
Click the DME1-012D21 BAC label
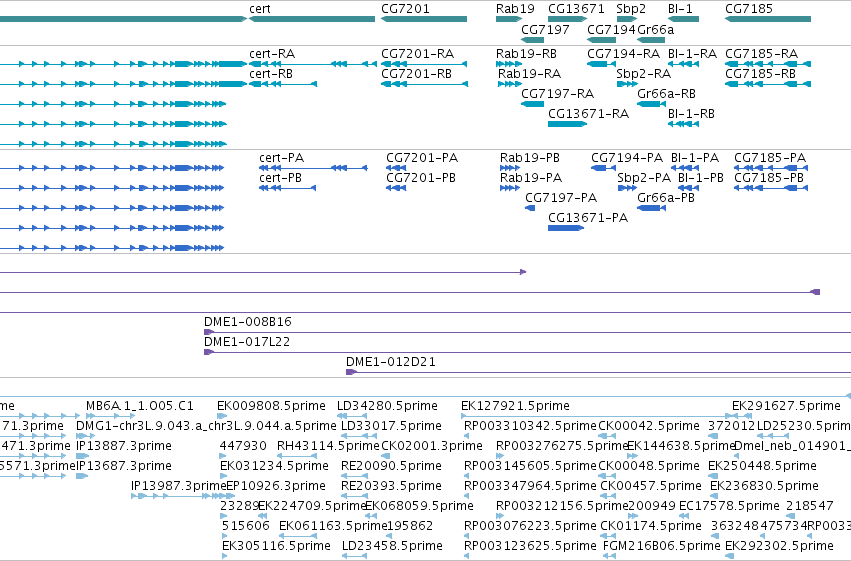pyautogui.click(x=391, y=362)
